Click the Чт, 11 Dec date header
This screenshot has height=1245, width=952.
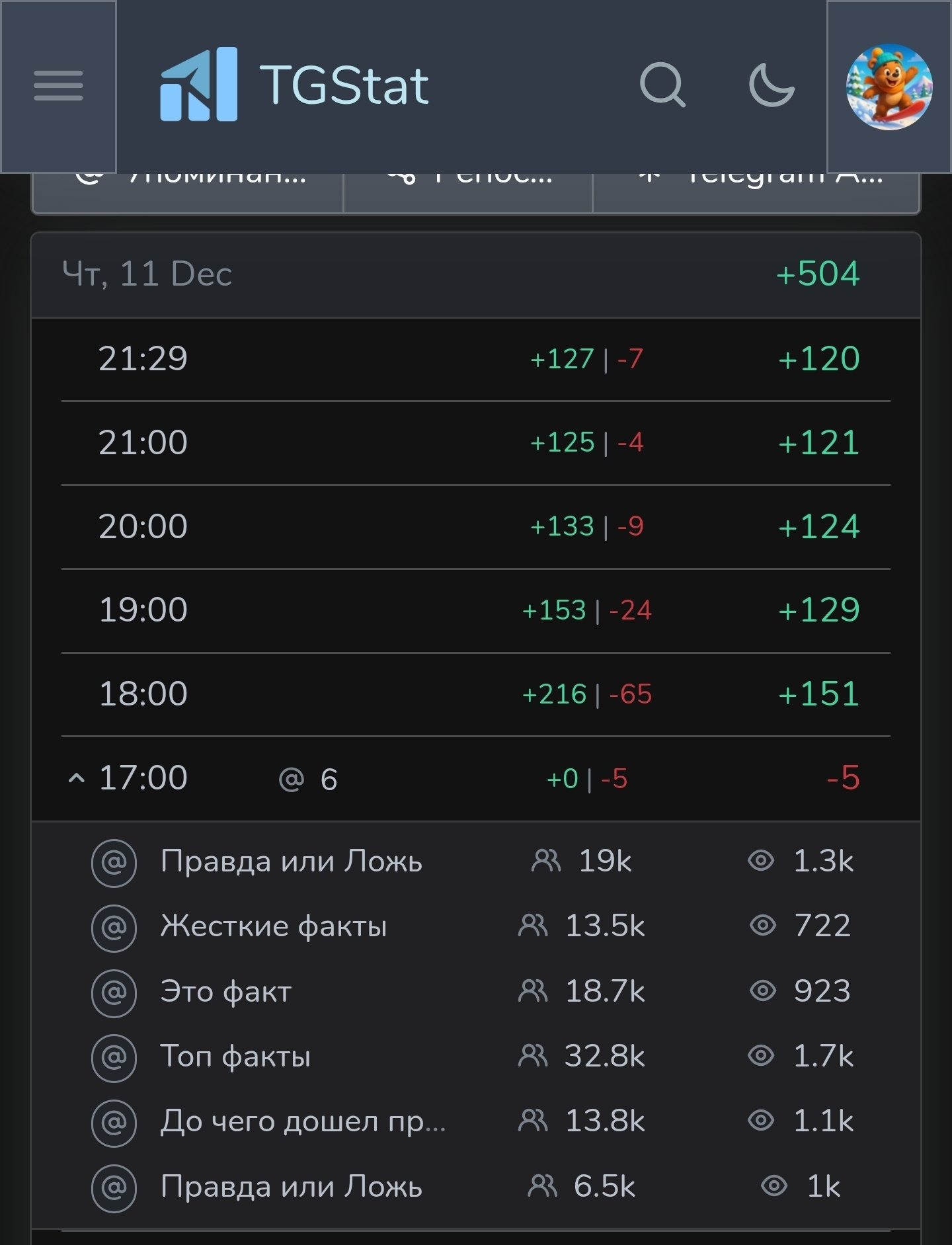(147, 274)
